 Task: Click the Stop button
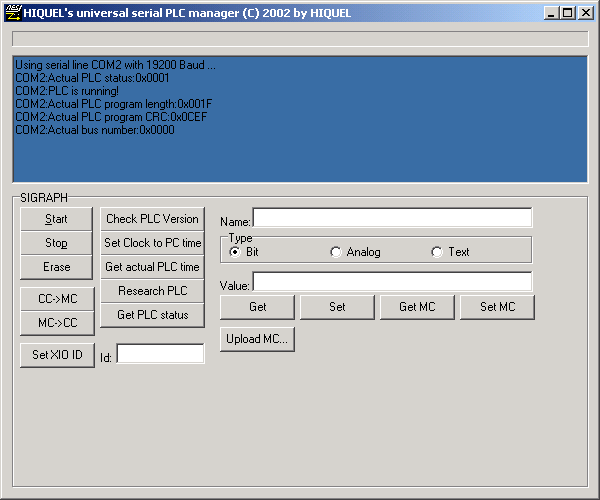(56, 243)
